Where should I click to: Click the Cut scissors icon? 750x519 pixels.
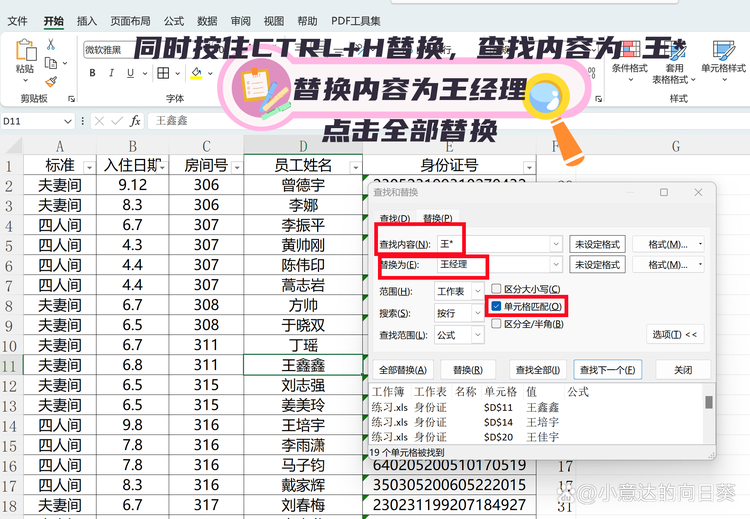51,45
